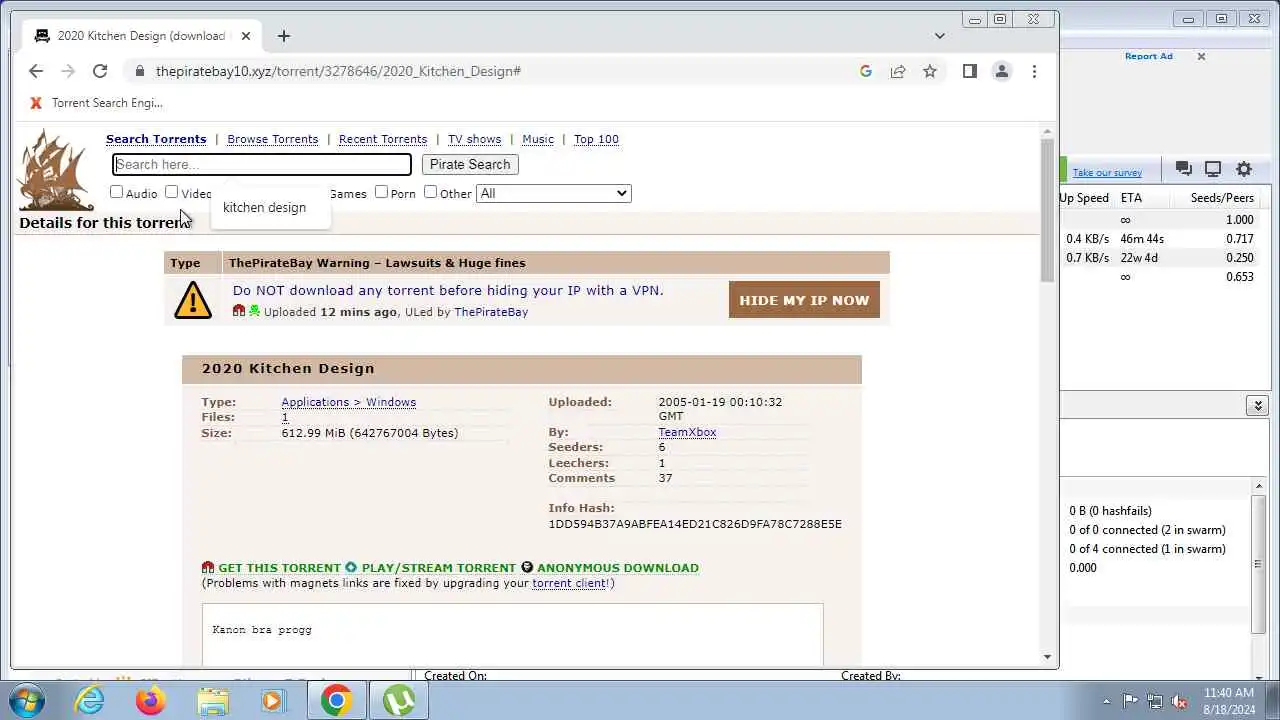
Task: Open a new Chrome tab with plus button
Action: click(284, 36)
